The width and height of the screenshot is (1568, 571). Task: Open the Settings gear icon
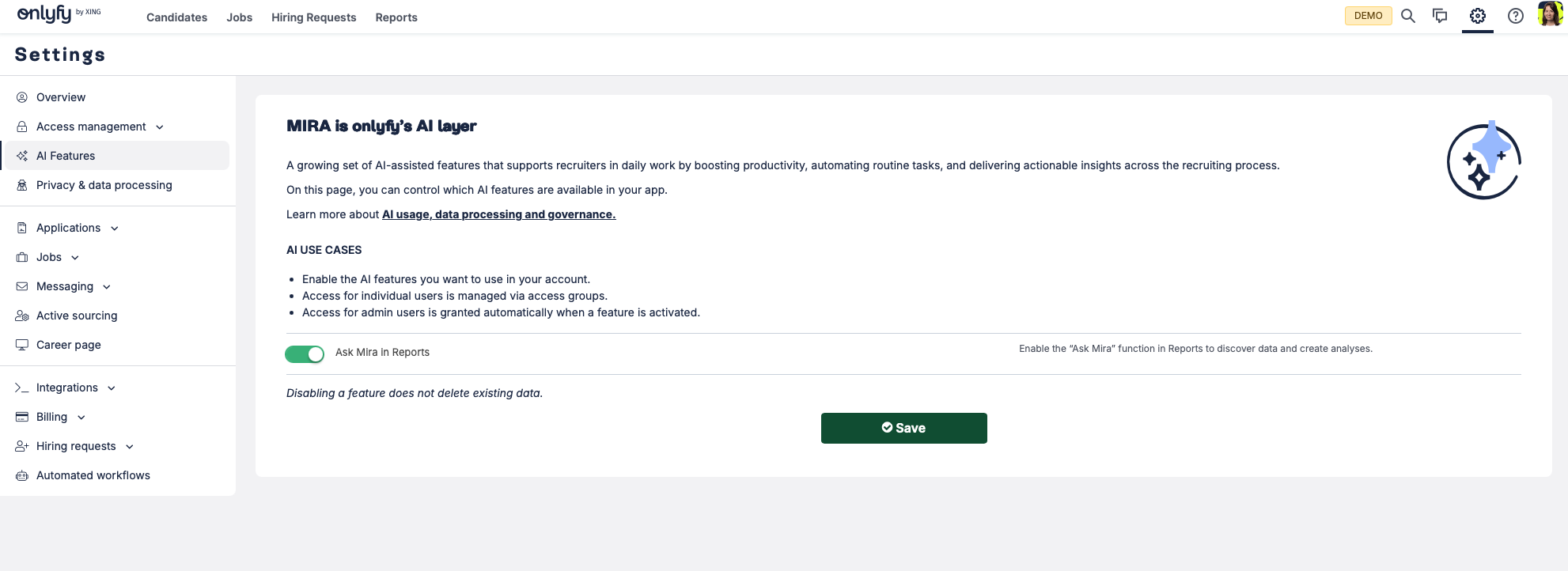[1478, 15]
